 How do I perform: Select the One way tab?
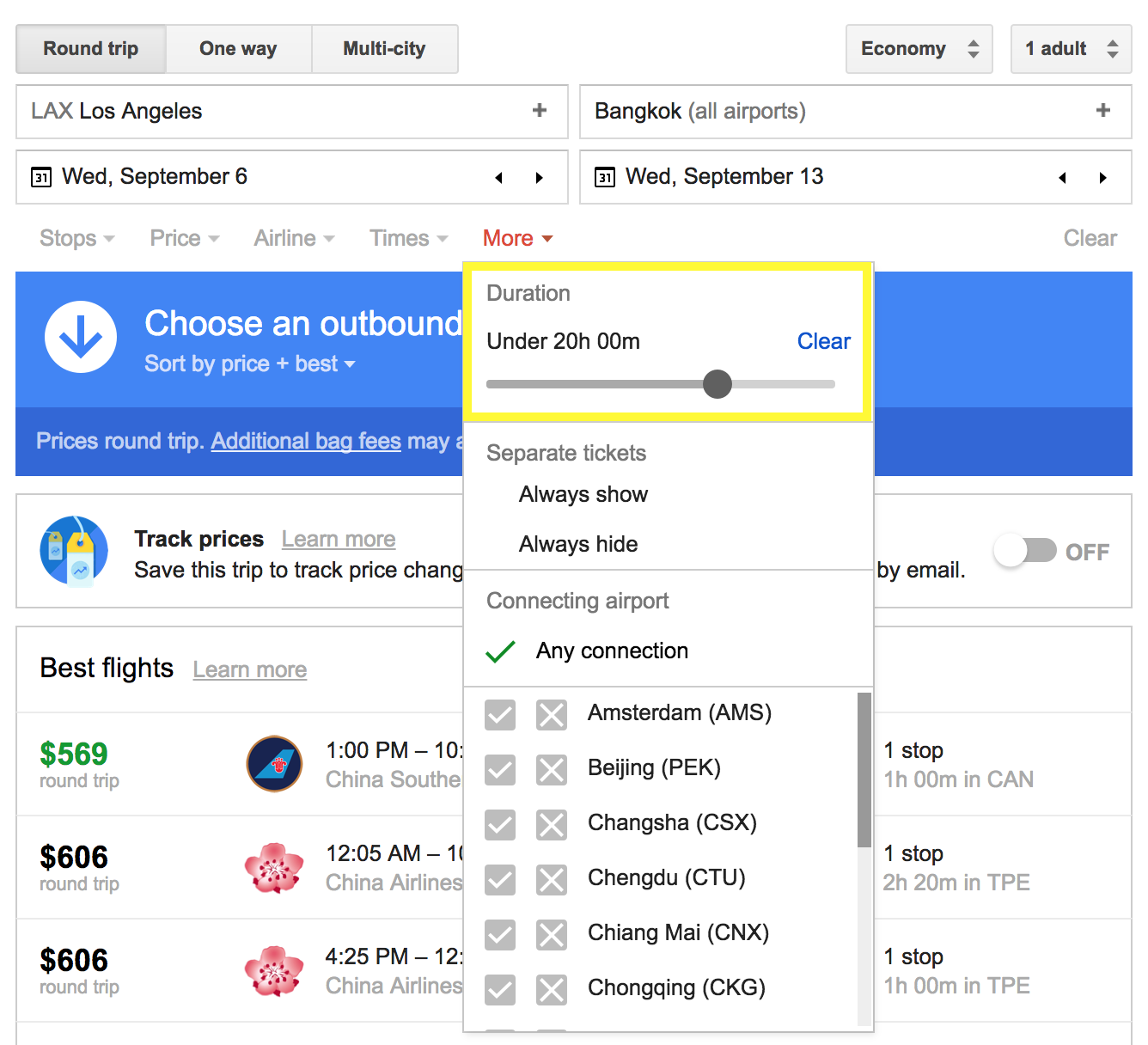238,49
